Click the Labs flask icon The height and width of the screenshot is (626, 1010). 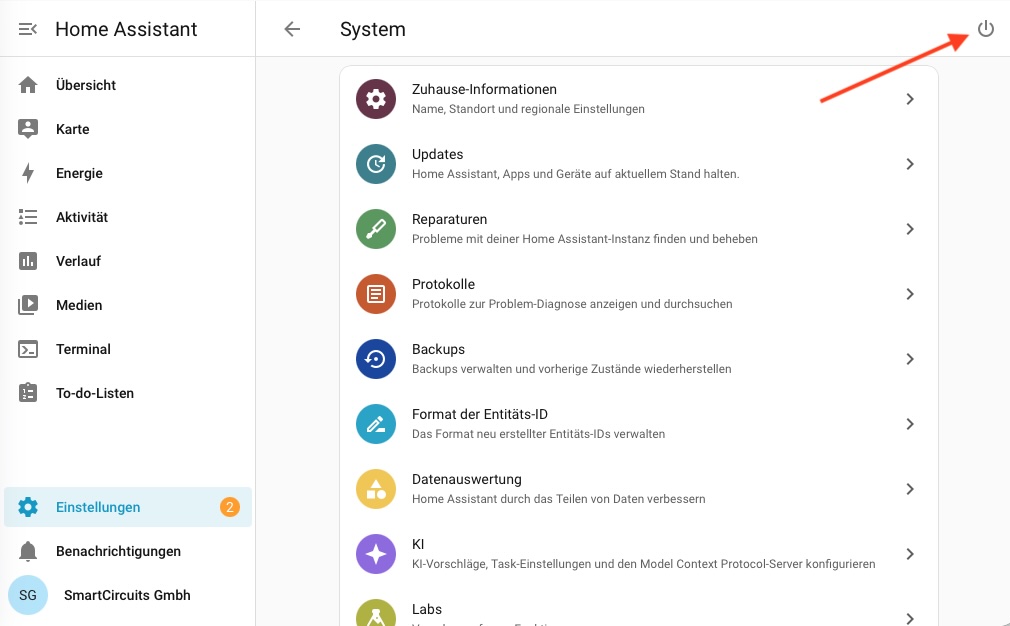pos(376,612)
